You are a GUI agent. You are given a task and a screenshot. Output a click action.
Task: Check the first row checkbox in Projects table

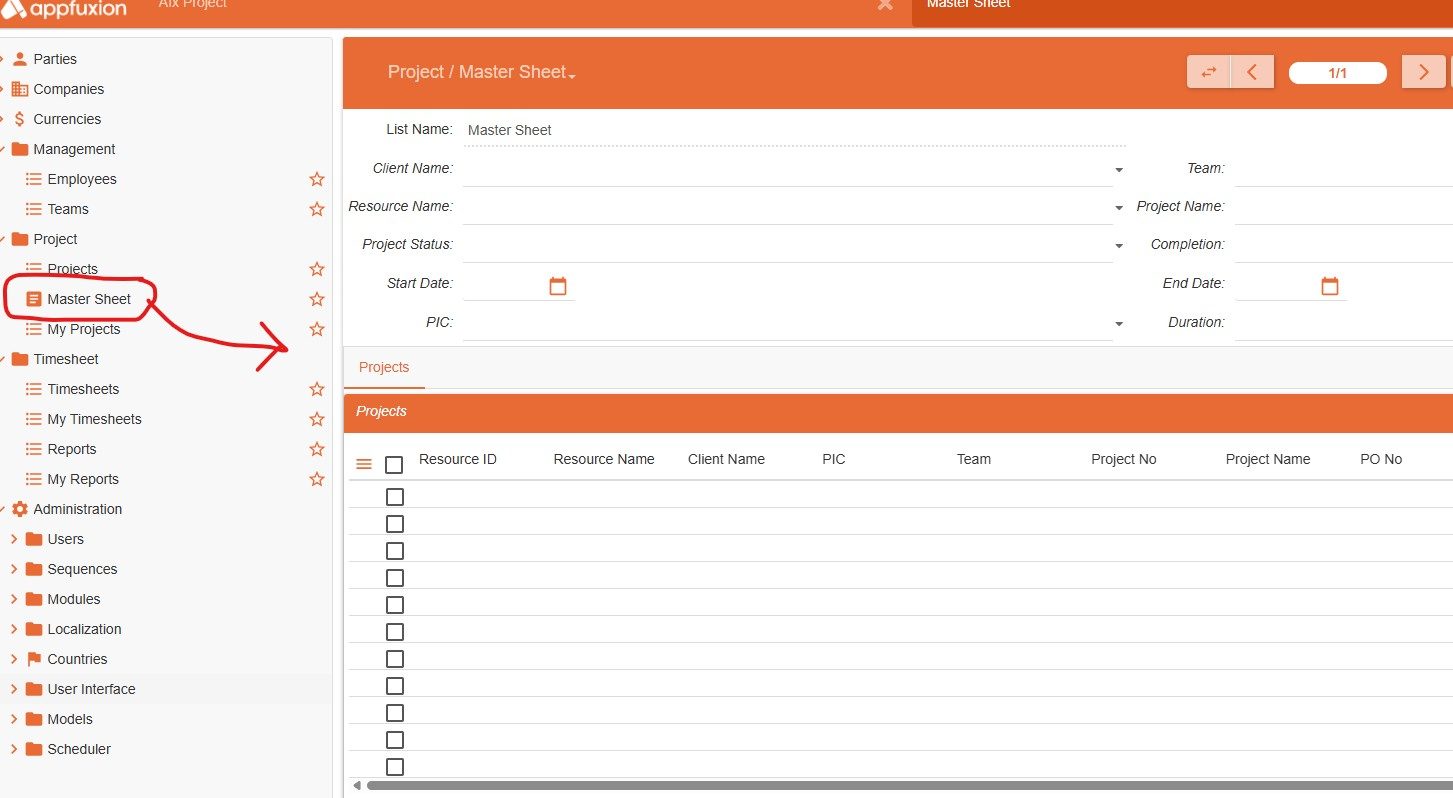coord(395,497)
